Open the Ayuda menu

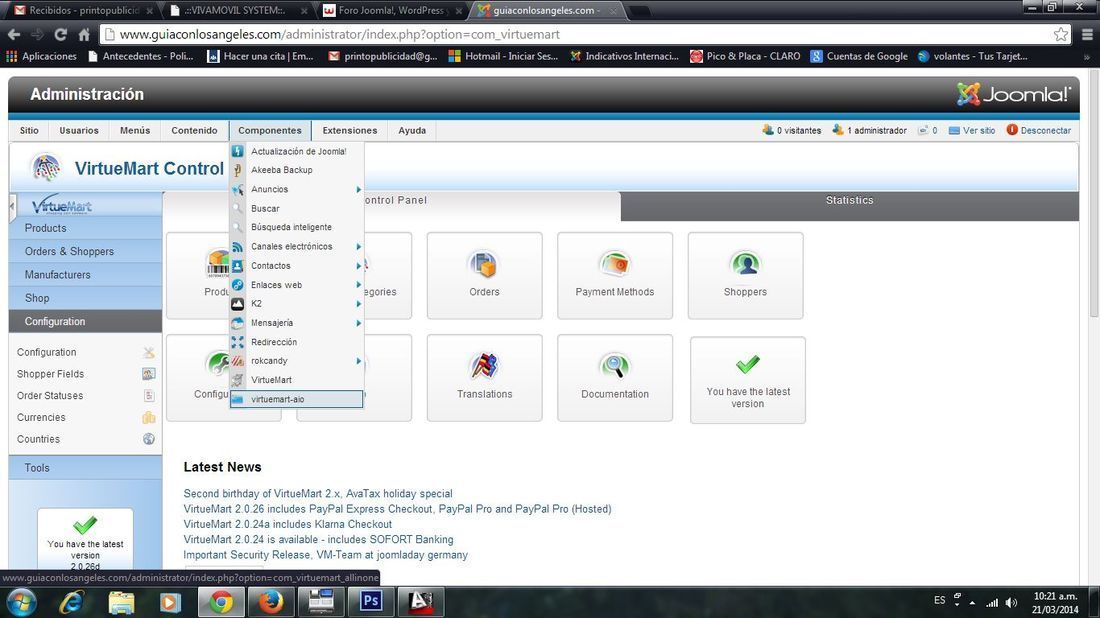click(x=412, y=130)
